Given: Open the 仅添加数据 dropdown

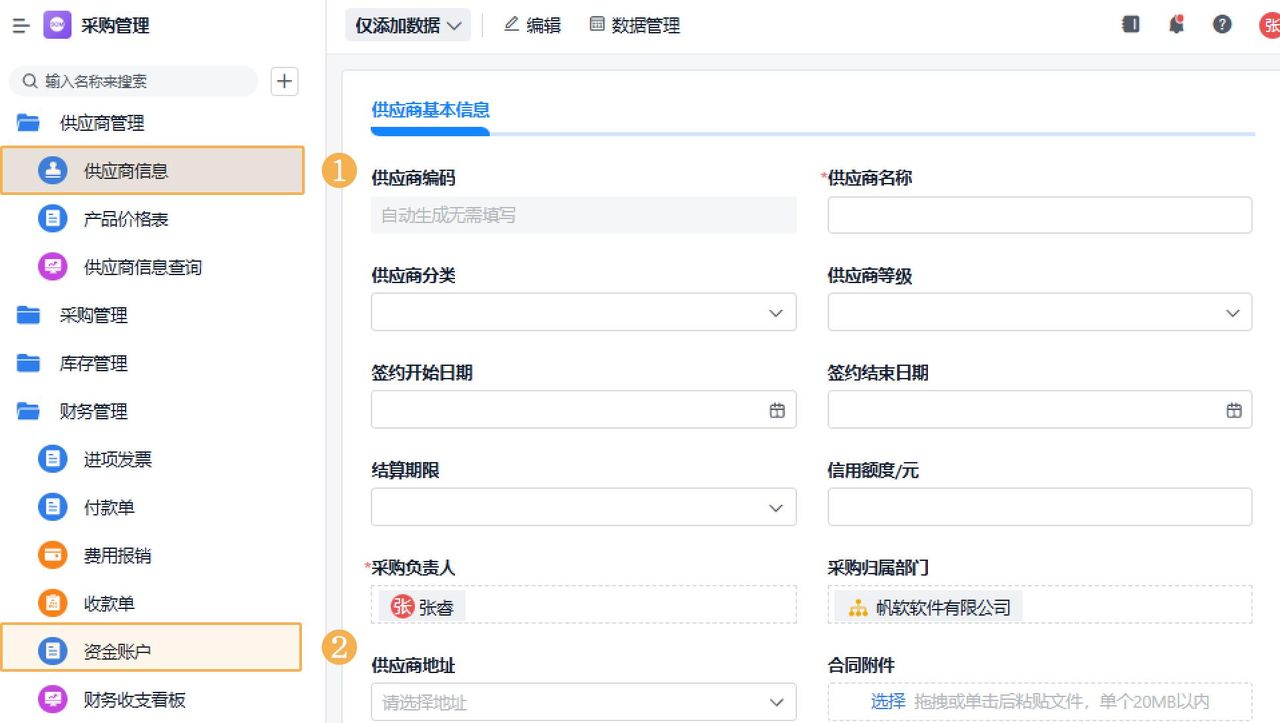Looking at the screenshot, I should [x=408, y=25].
